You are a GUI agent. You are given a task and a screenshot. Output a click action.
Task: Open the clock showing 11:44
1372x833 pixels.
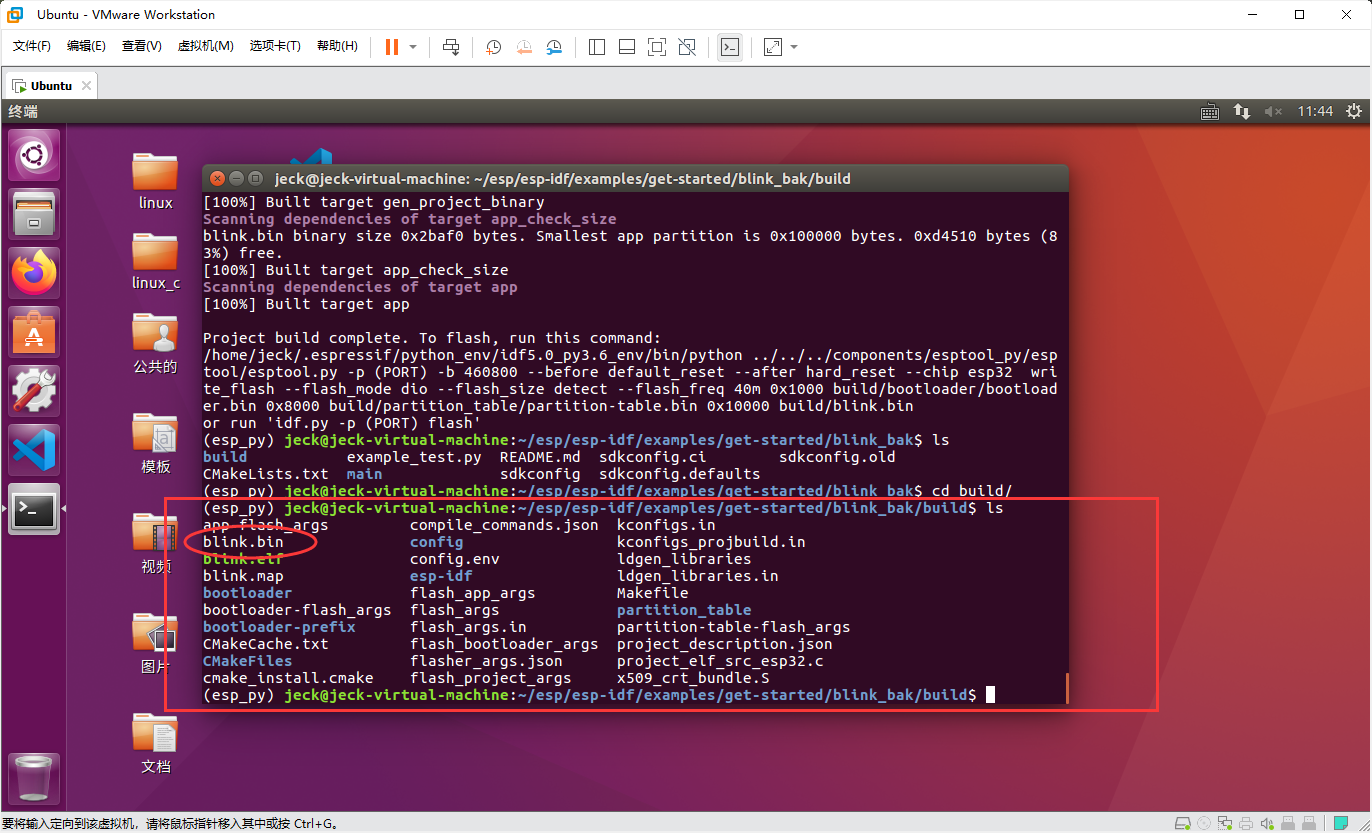pyautogui.click(x=1315, y=112)
